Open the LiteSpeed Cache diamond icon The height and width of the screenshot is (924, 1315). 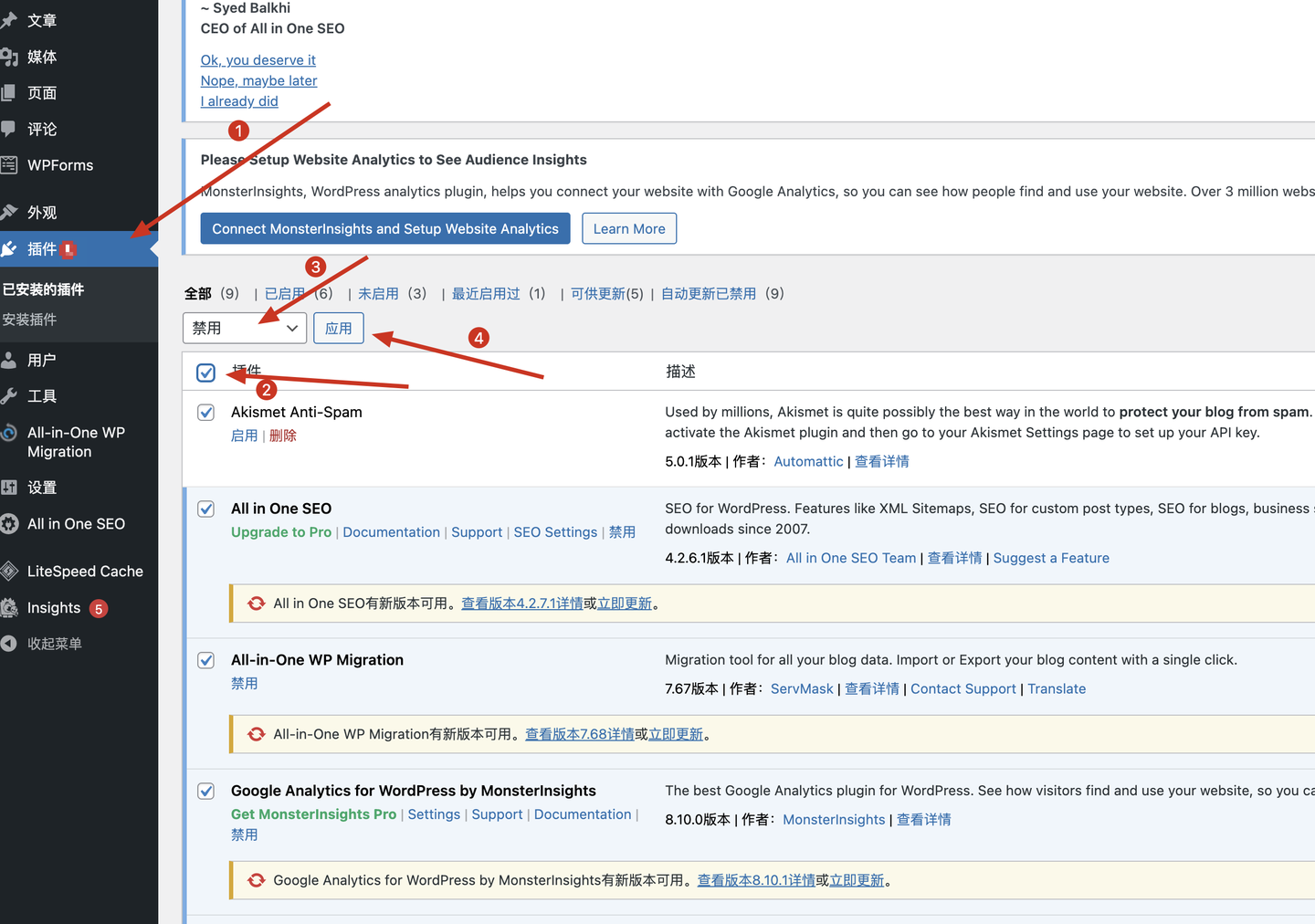(x=9, y=572)
